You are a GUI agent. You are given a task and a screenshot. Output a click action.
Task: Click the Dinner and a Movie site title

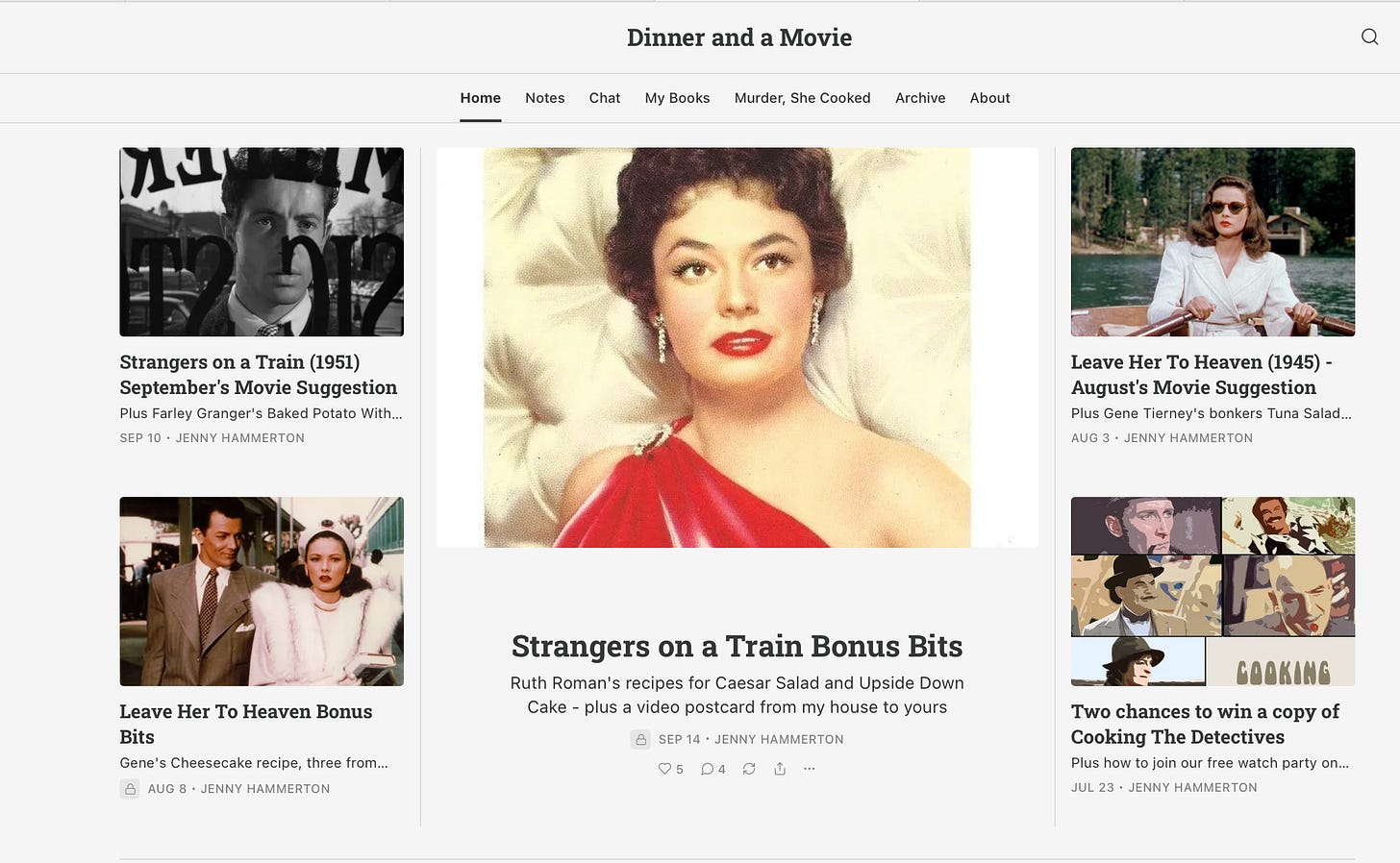(738, 37)
